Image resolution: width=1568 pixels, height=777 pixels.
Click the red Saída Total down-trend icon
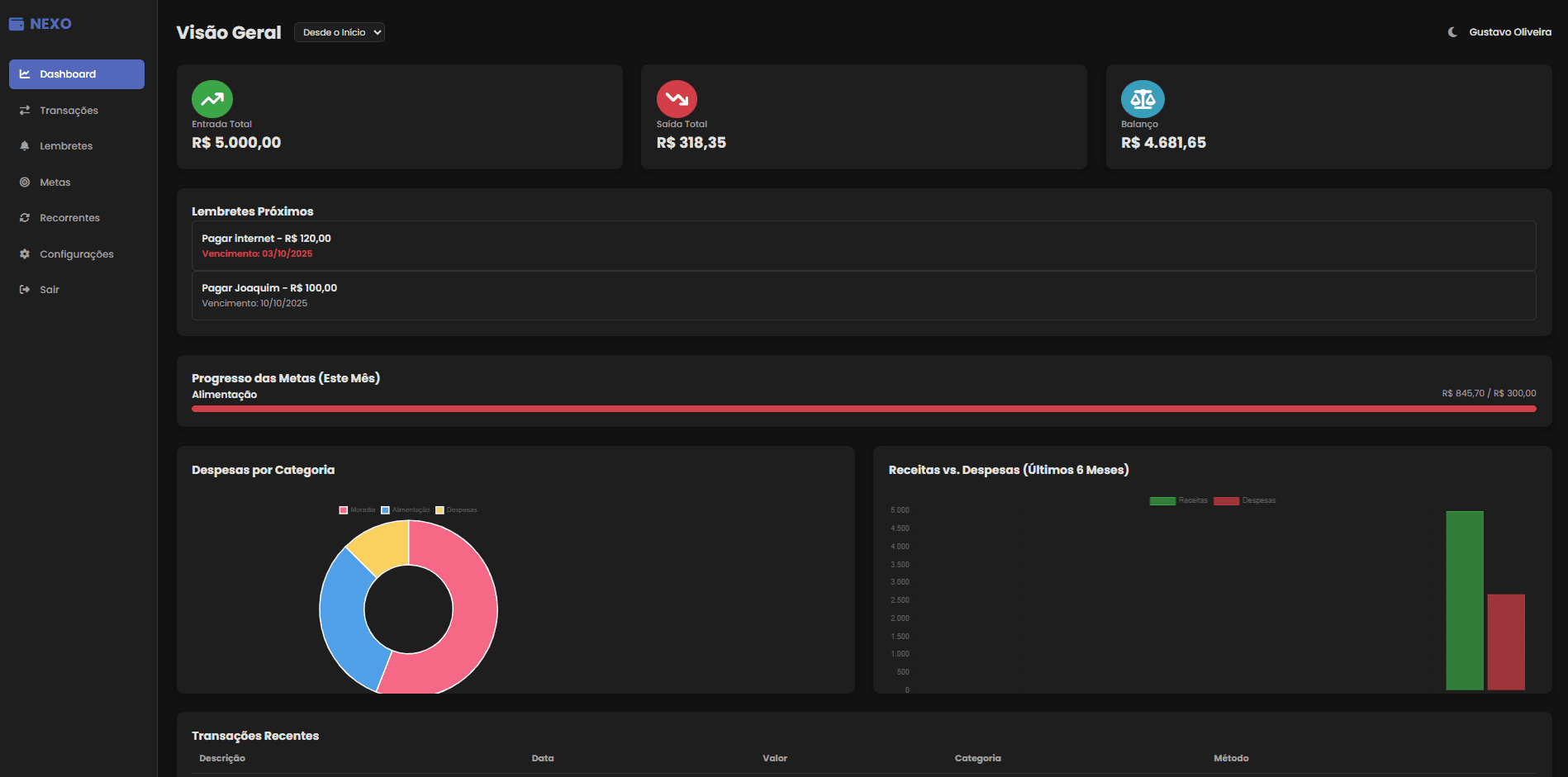677,99
